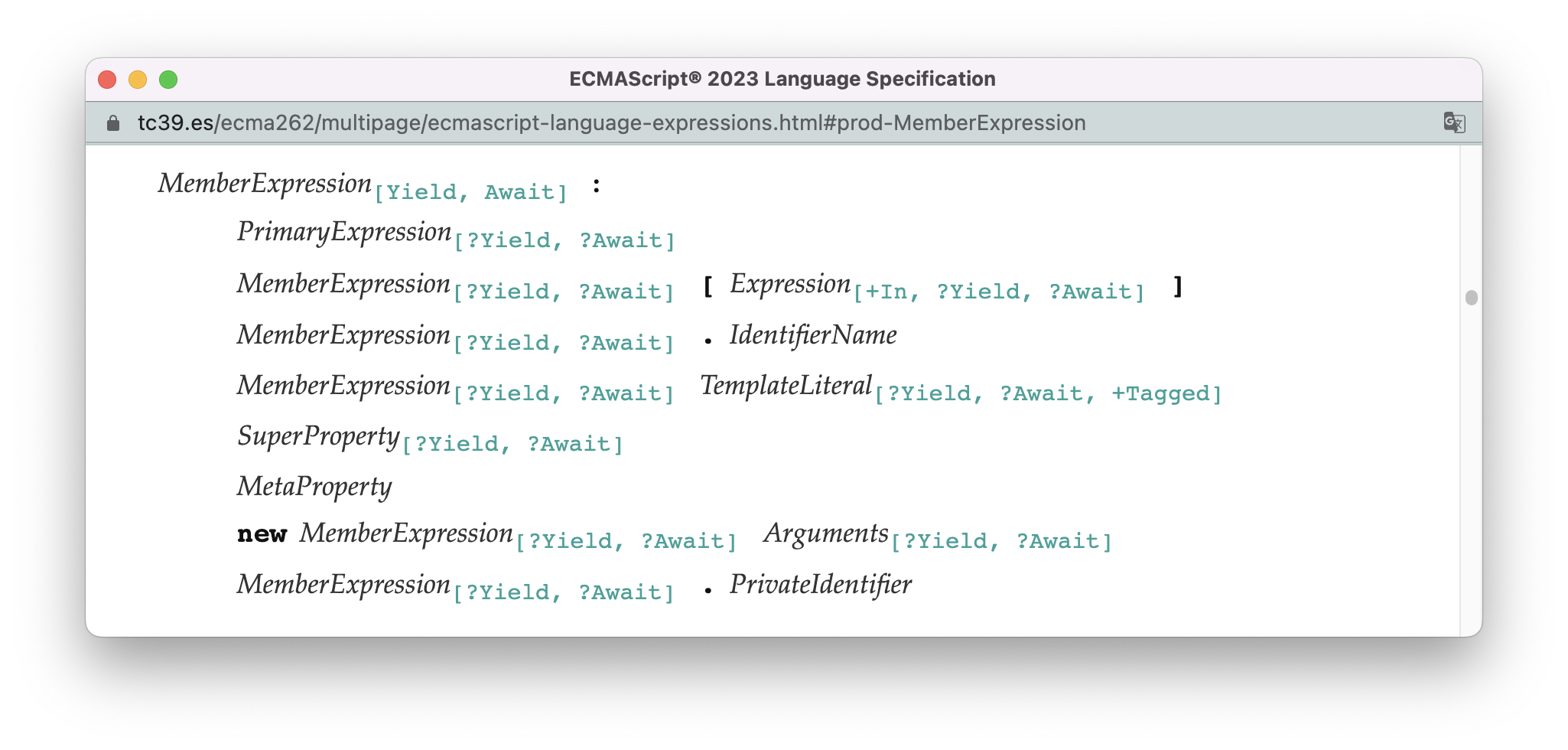Image resolution: width=1568 pixels, height=750 pixels.
Task: Click the [?Yield, ?Await, +Tagged] parameter text
Action: coord(1049,393)
